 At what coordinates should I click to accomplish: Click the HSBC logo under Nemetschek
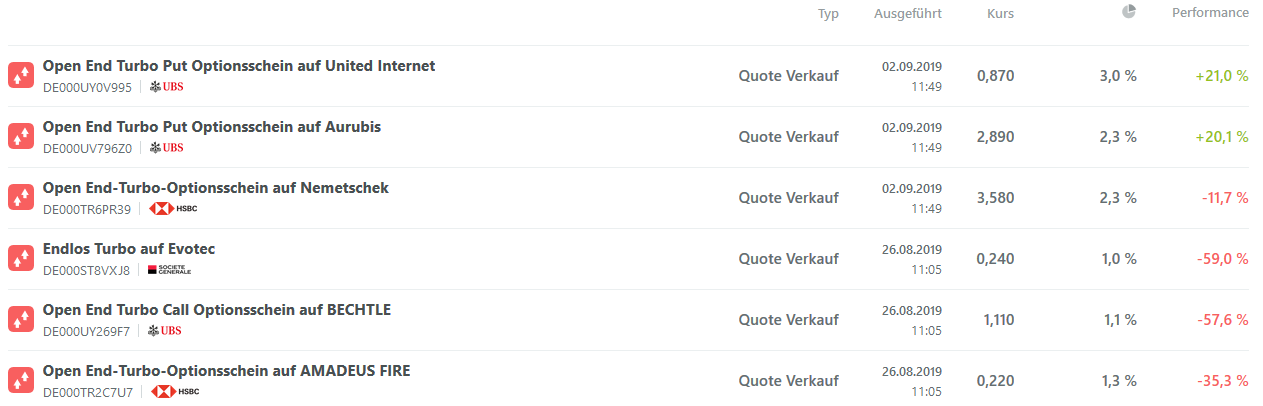174,209
